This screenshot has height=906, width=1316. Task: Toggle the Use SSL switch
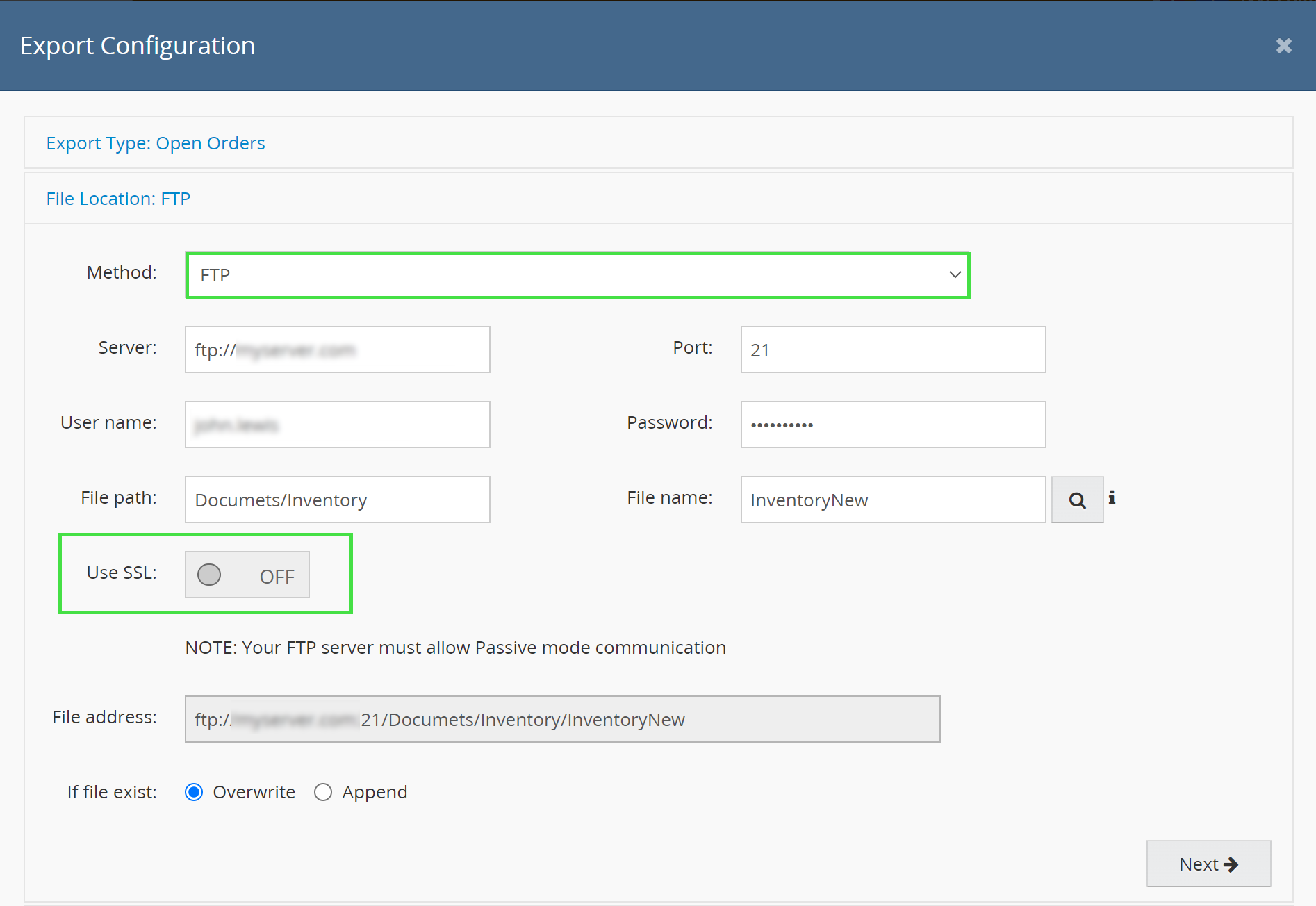pos(247,575)
